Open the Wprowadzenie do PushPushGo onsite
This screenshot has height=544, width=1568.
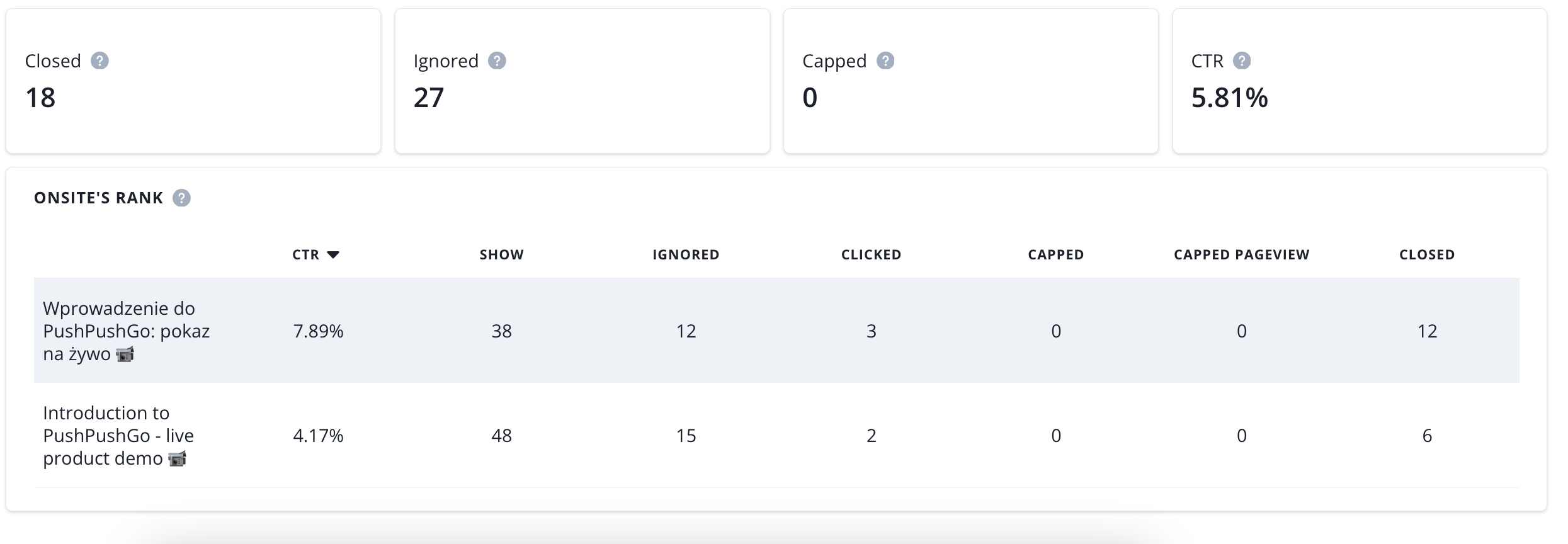126,331
